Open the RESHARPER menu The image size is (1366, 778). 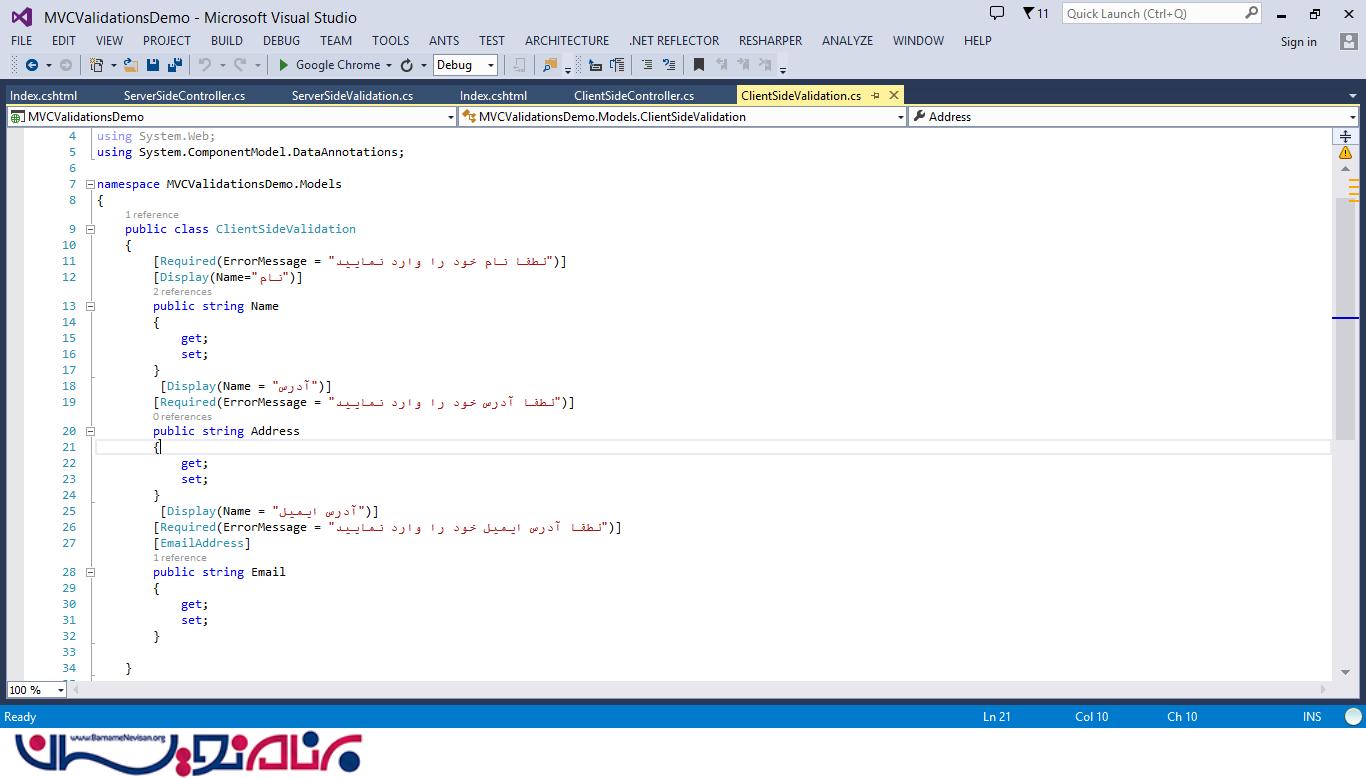point(770,41)
